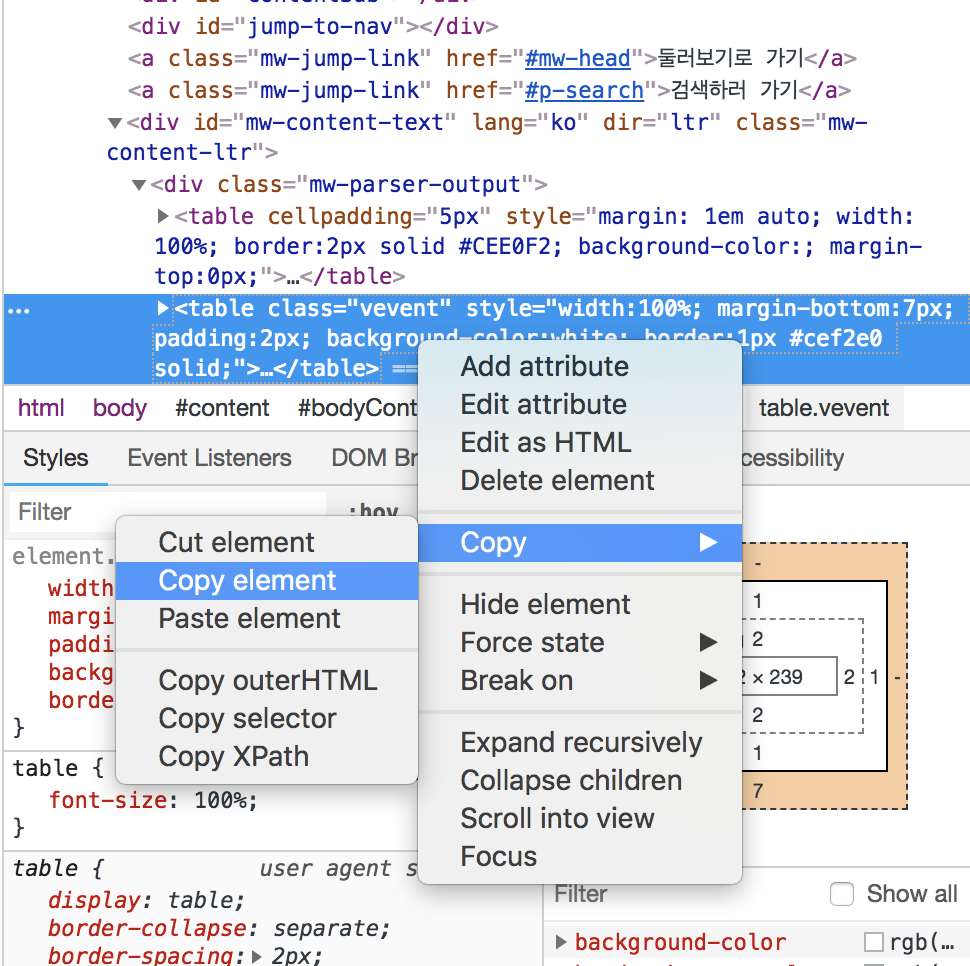970x966 pixels.
Task: Select Edit as HTML menu option
Action: [545, 442]
